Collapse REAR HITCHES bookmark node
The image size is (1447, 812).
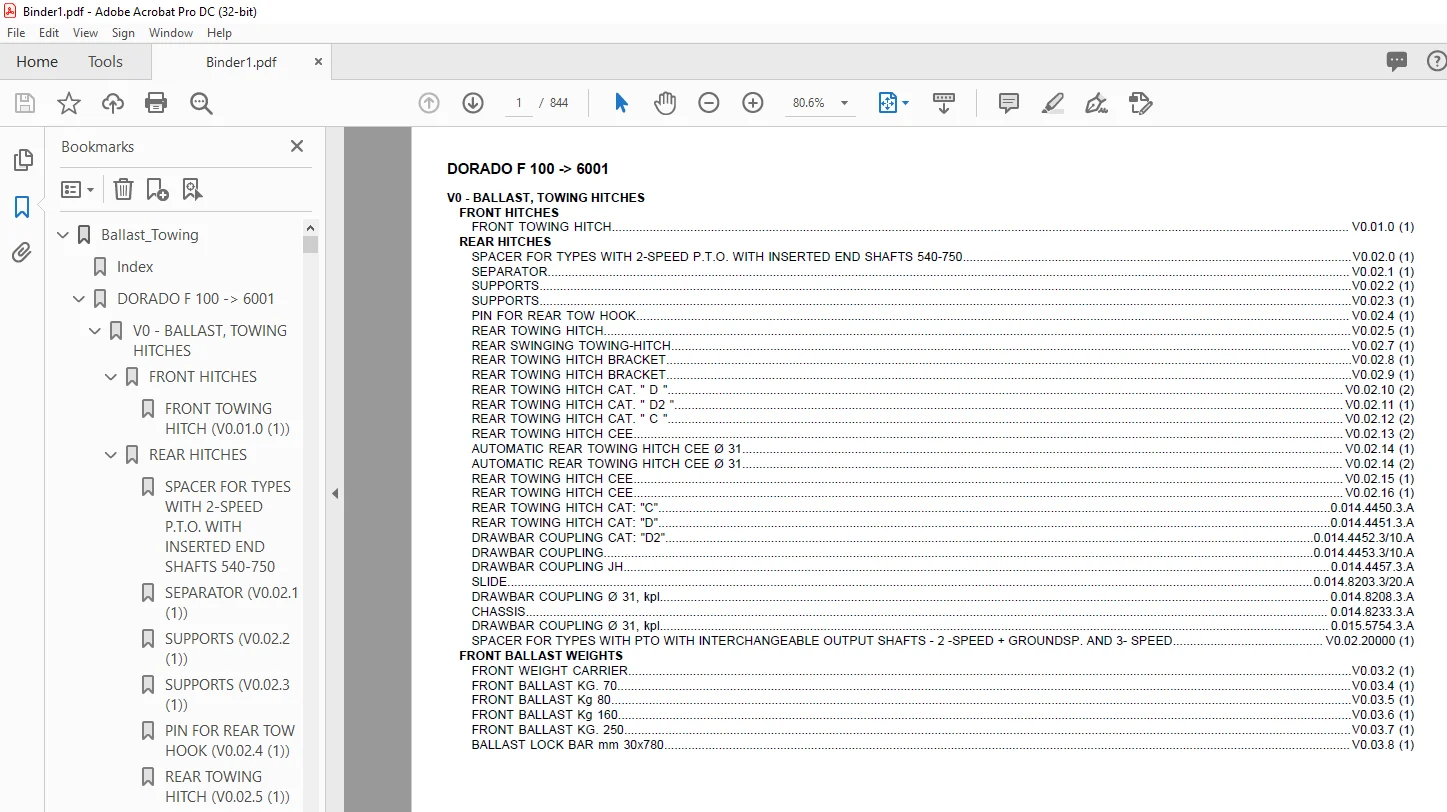[x=111, y=455]
